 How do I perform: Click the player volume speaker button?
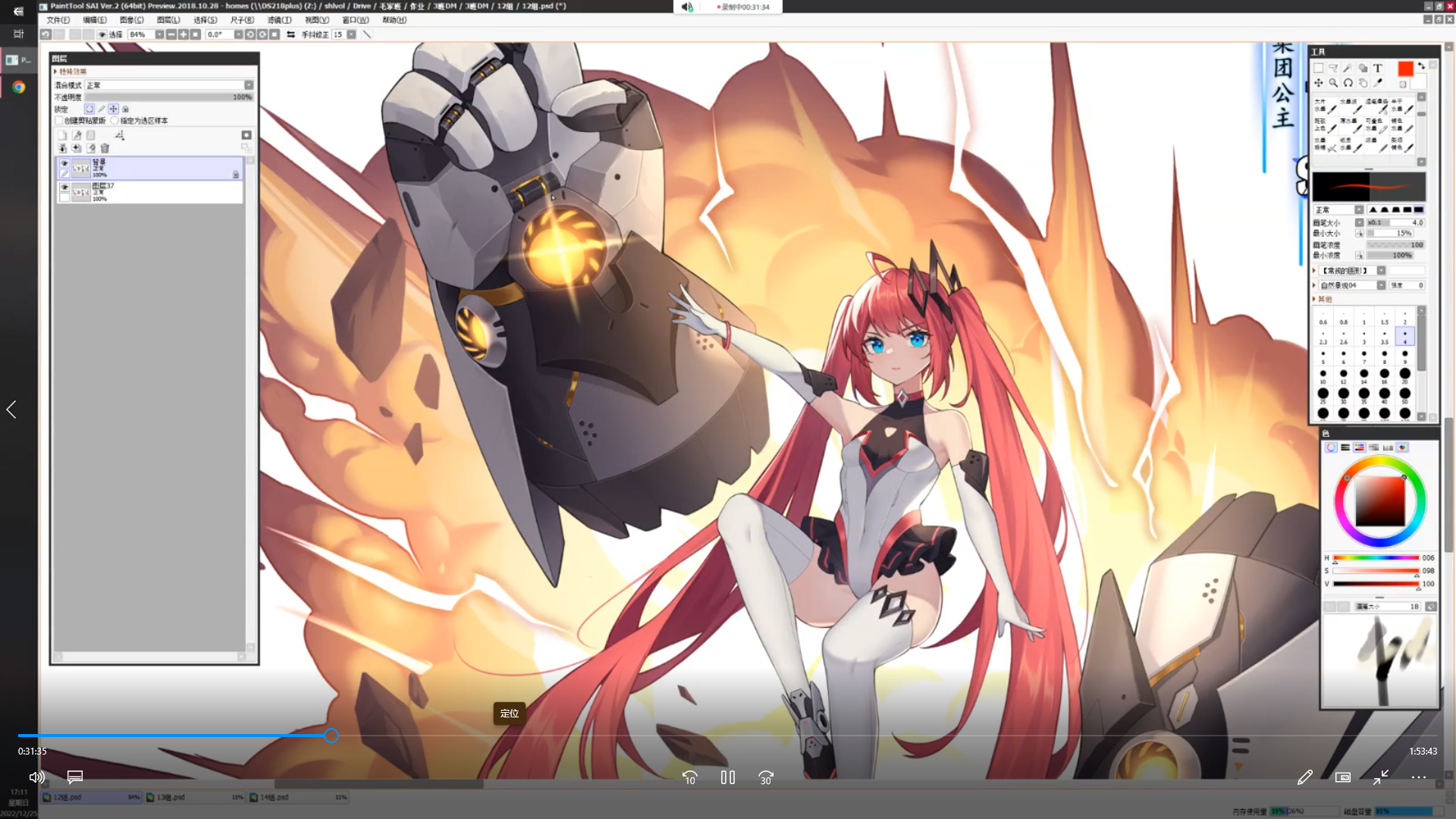coord(36,777)
